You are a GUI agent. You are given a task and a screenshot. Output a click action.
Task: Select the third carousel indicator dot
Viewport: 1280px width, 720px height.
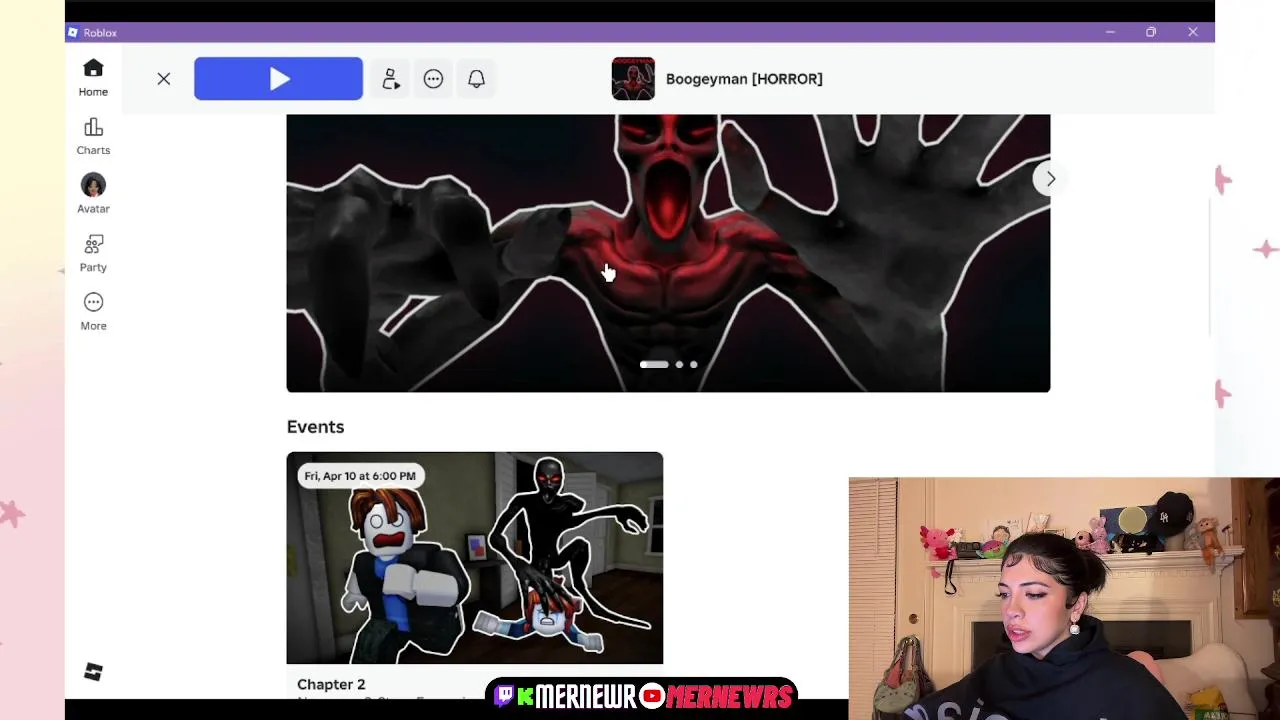click(693, 365)
